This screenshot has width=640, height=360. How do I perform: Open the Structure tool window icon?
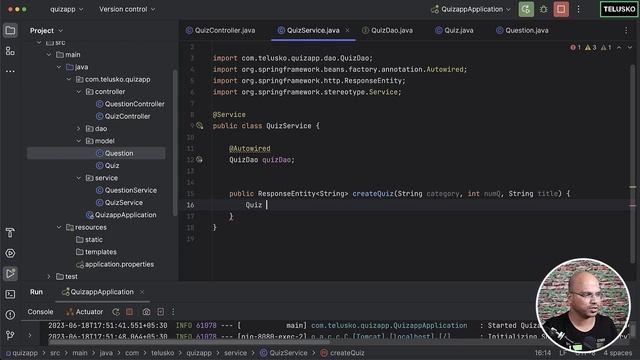coord(10,51)
